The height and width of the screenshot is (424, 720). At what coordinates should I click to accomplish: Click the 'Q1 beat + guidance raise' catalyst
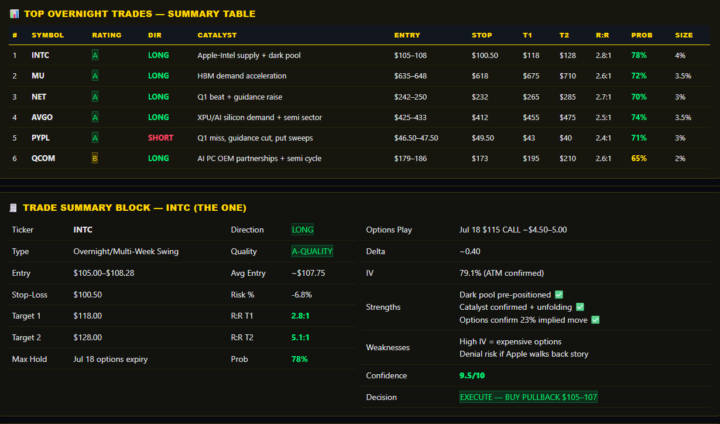(240, 97)
